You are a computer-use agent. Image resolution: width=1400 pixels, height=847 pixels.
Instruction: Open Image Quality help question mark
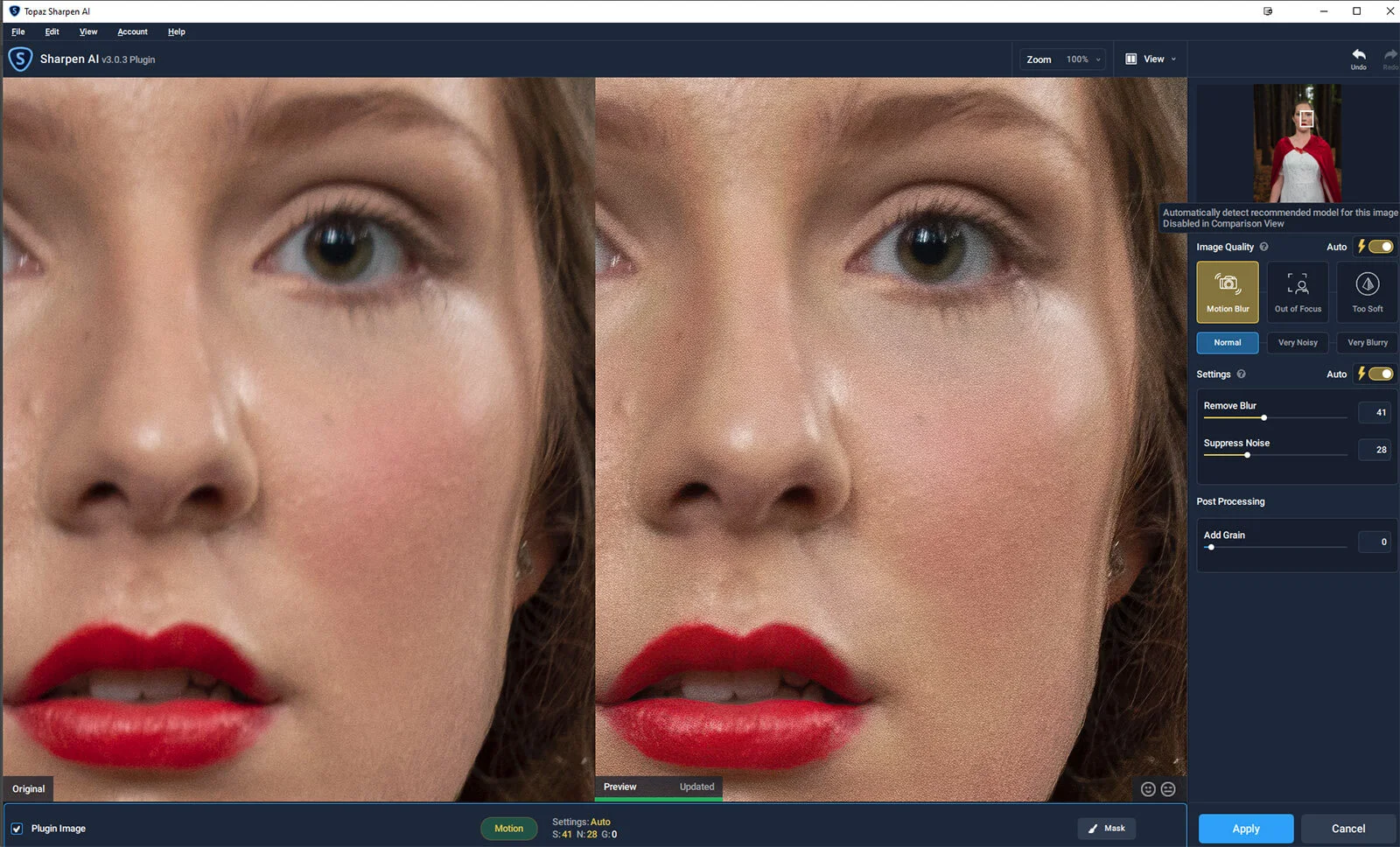pos(1263,247)
